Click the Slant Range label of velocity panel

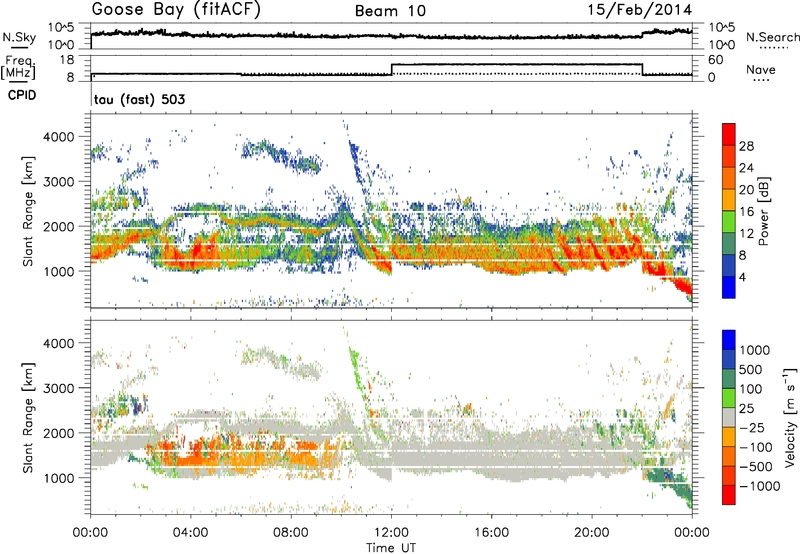point(28,417)
